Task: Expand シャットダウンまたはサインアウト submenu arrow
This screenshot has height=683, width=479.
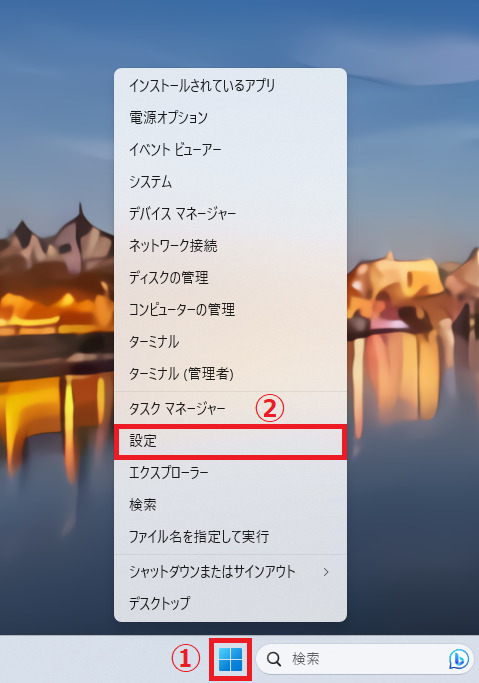Action: point(326,572)
